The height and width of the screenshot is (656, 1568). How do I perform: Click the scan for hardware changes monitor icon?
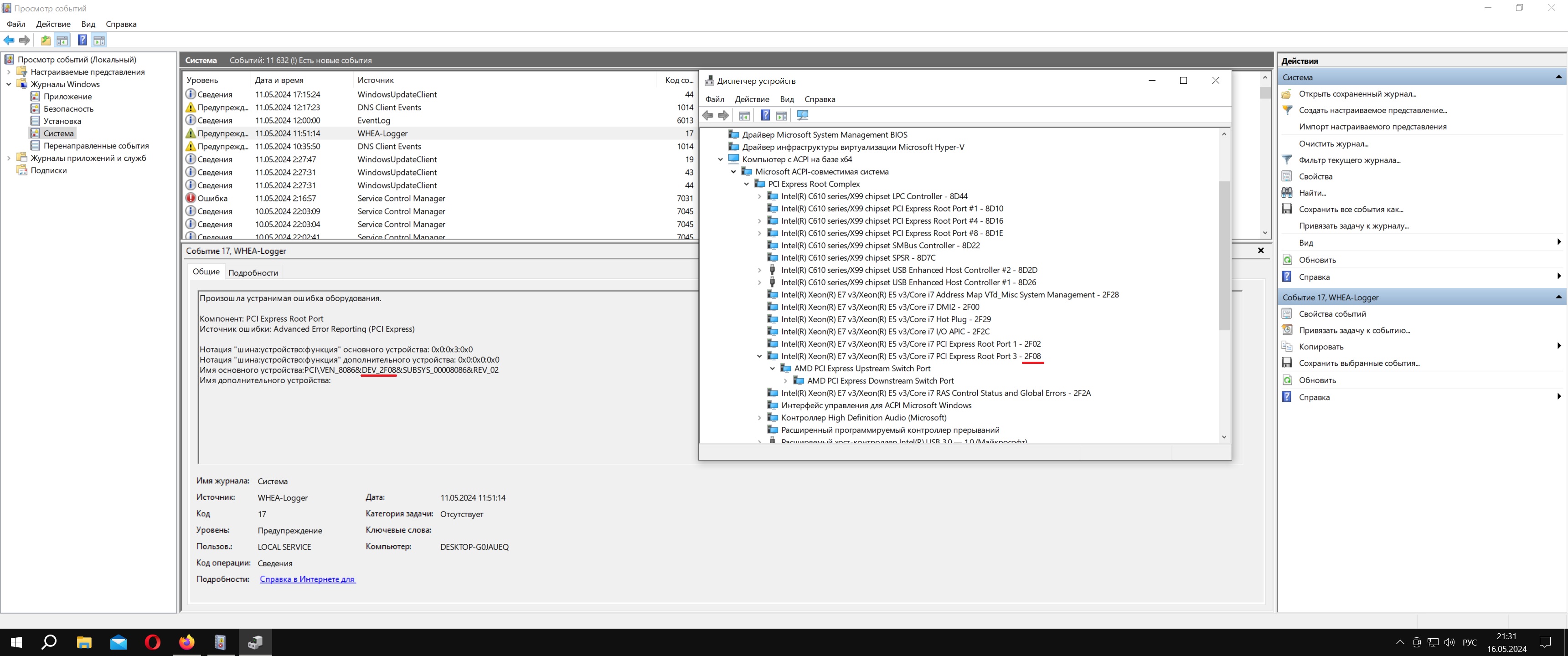802,116
